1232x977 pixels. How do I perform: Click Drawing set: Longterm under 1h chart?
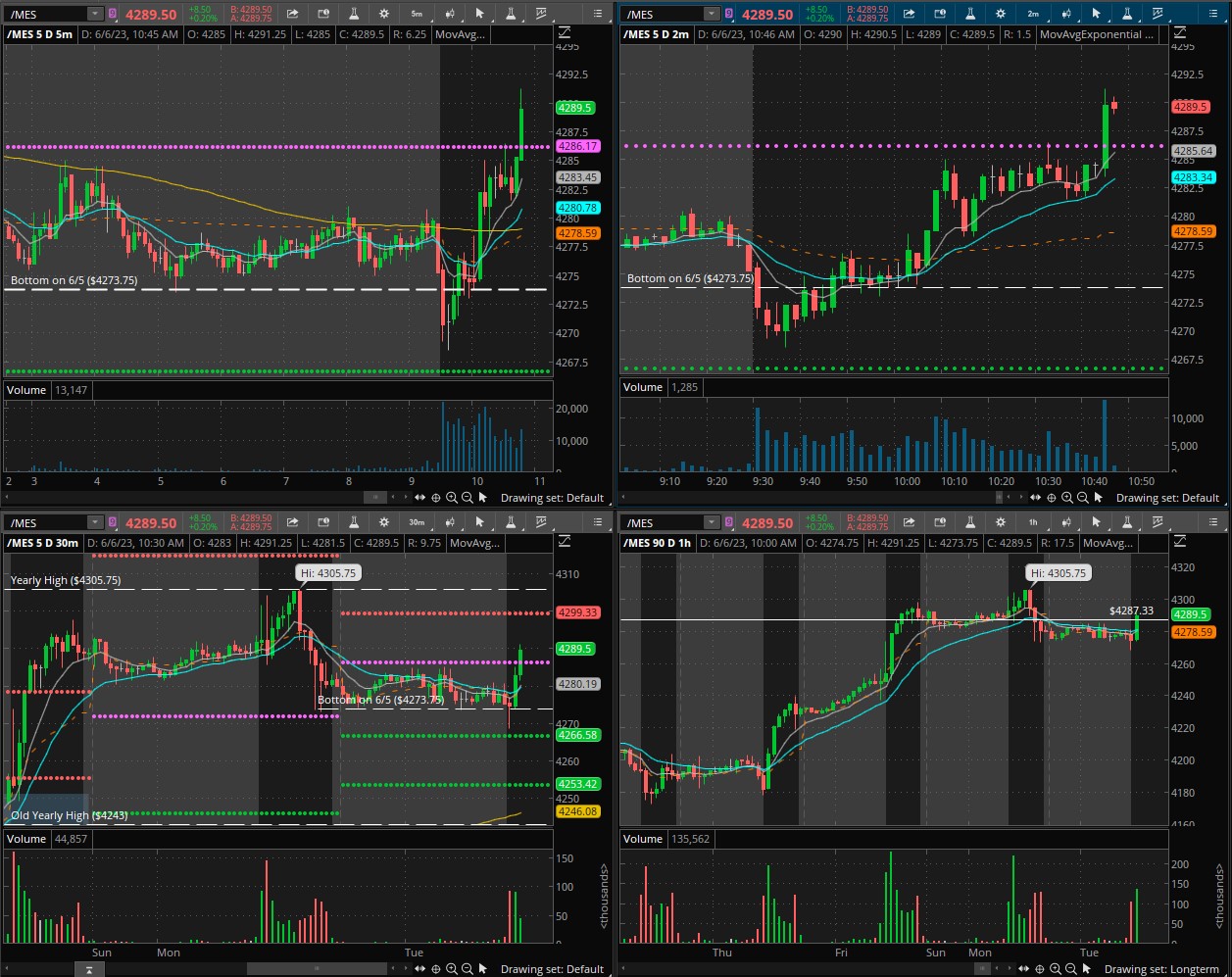point(1162,969)
